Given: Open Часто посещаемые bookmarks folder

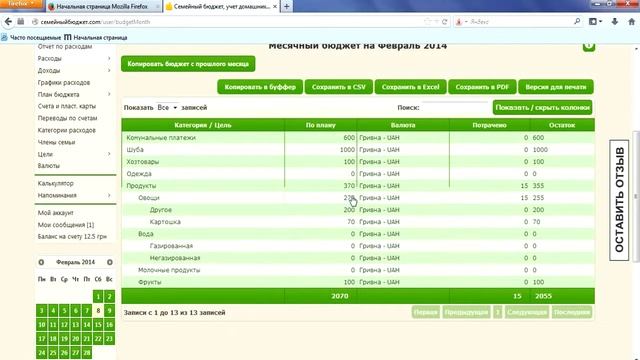Looking at the screenshot, I should click(x=31, y=38).
